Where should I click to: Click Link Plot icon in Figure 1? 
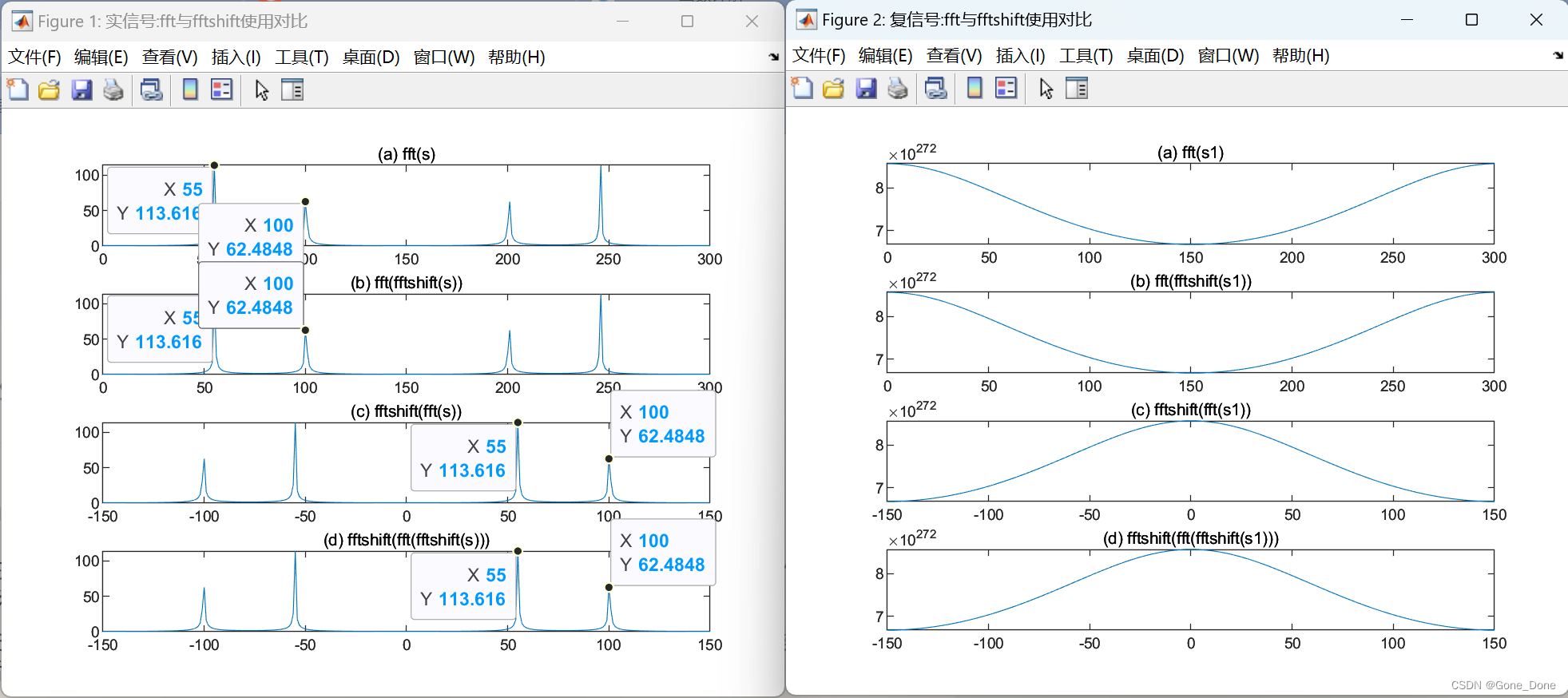pyautogui.click(x=151, y=89)
